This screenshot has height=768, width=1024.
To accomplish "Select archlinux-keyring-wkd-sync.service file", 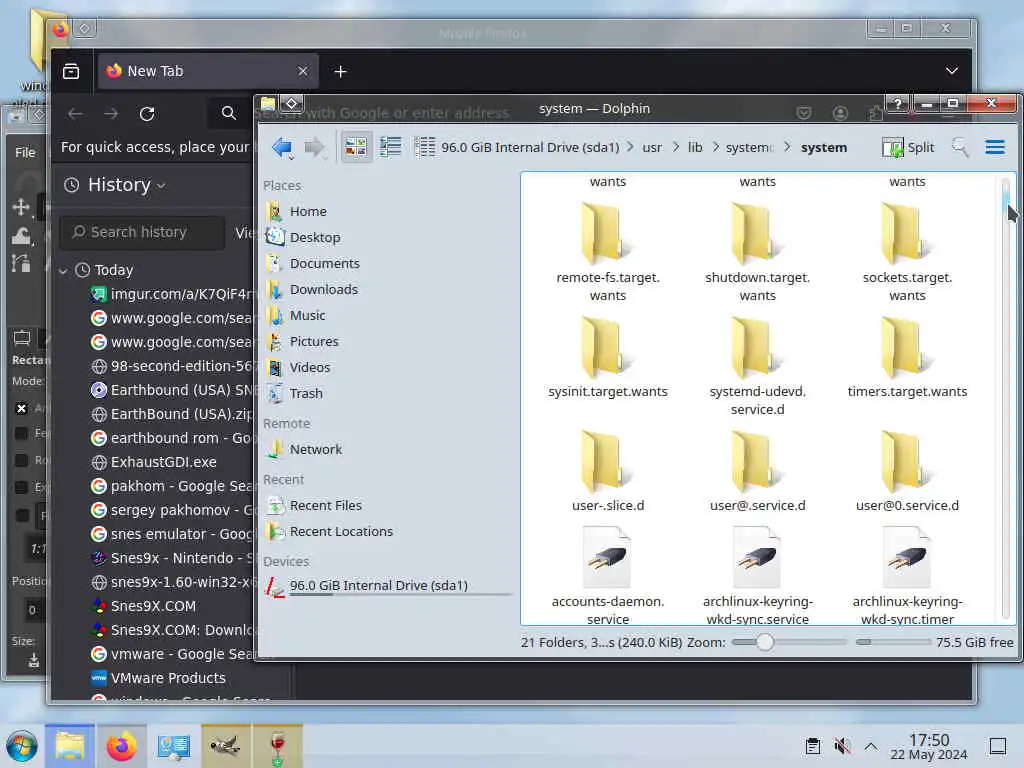I will coord(758,575).
